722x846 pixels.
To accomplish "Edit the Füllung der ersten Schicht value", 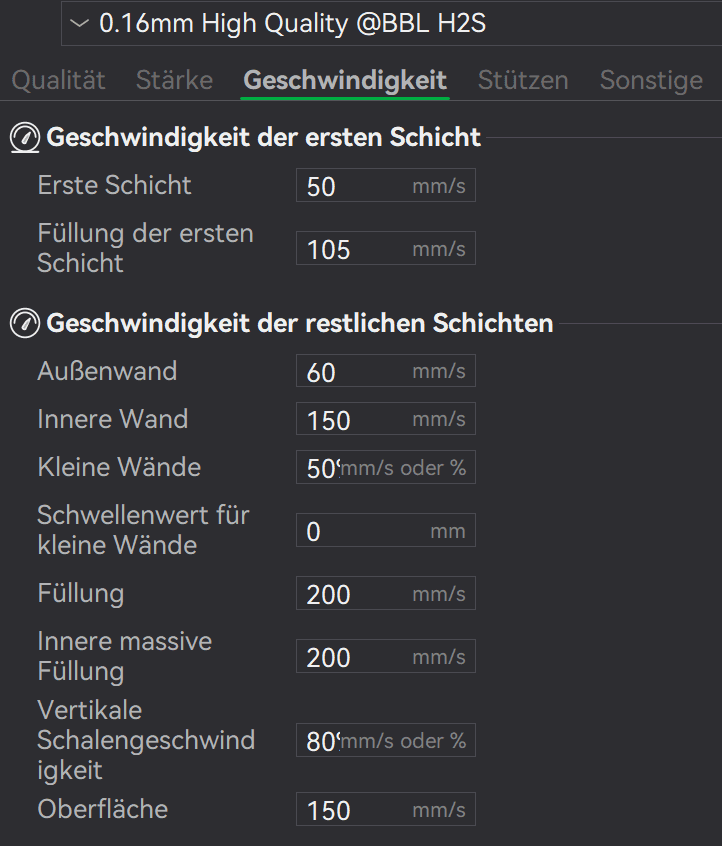I will coord(350,249).
